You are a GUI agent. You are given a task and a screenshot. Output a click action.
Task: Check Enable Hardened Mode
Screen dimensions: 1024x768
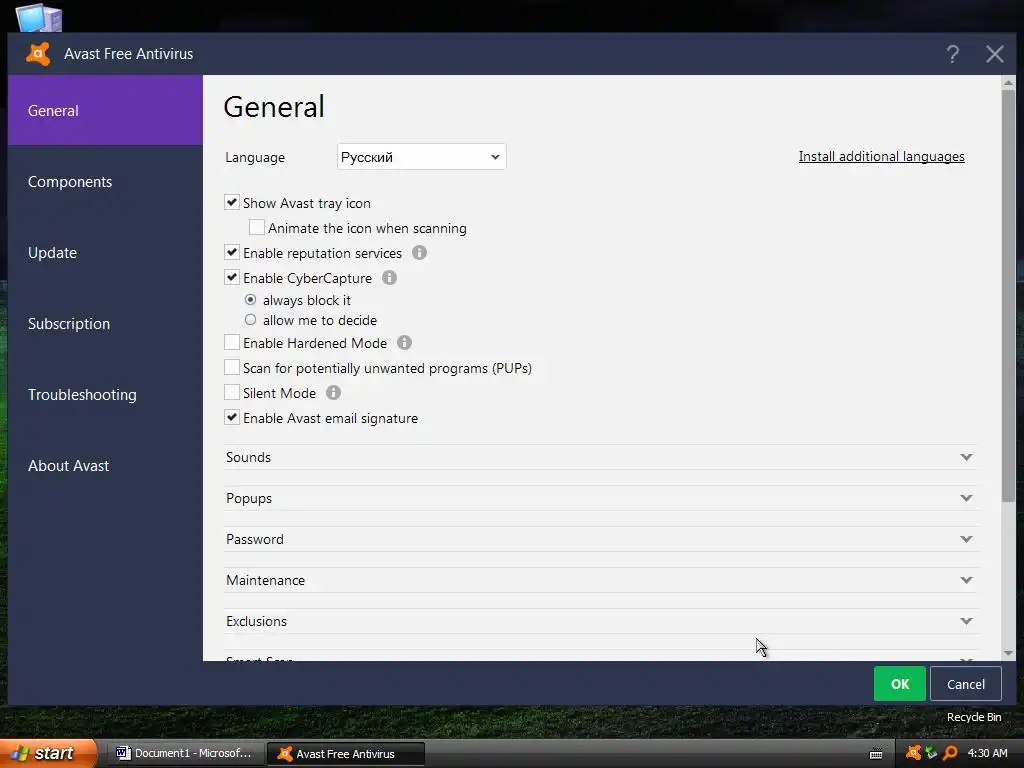pyautogui.click(x=232, y=342)
